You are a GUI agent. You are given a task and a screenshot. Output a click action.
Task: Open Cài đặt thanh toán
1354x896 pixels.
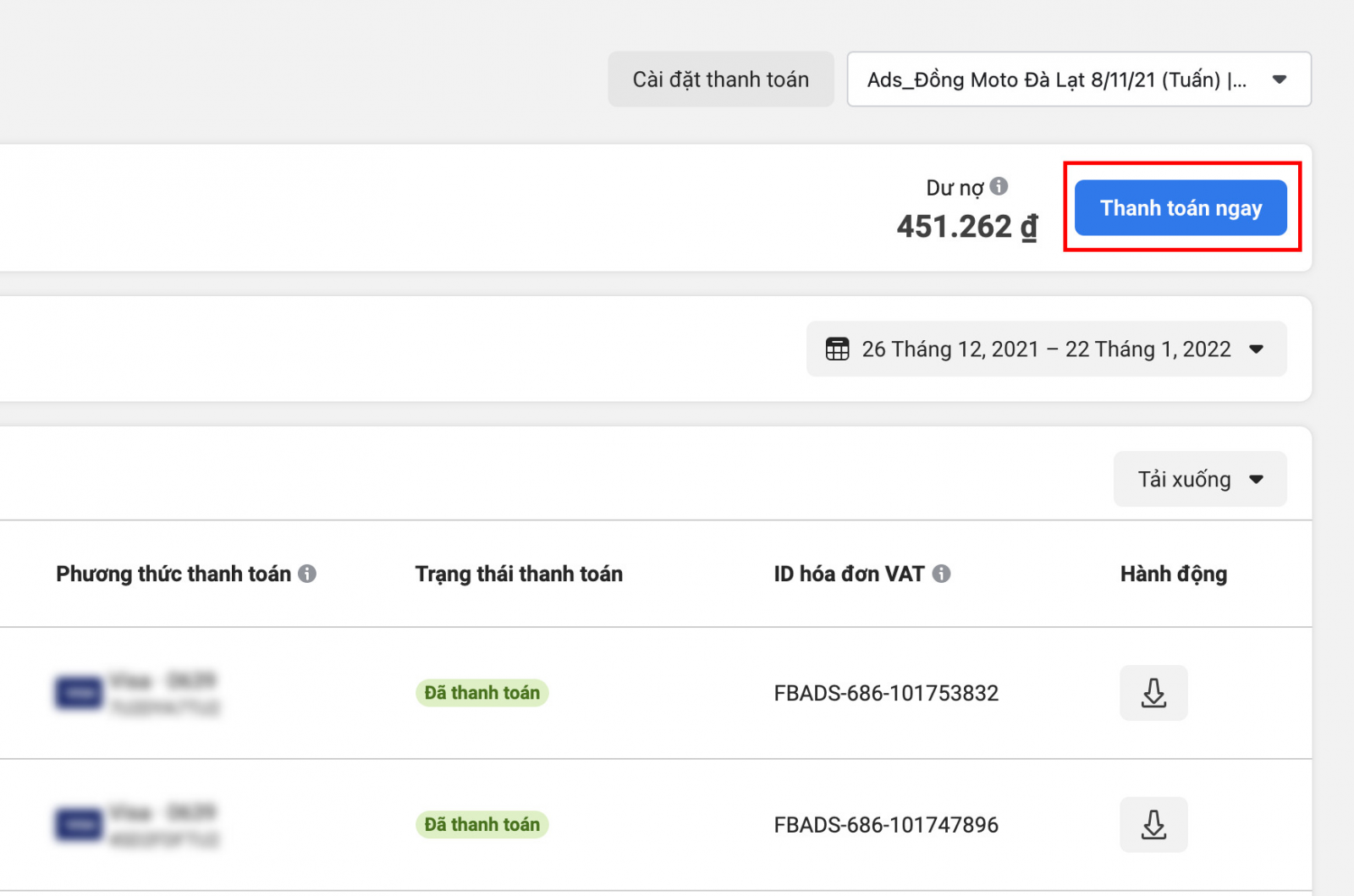(x=720, y=79)
